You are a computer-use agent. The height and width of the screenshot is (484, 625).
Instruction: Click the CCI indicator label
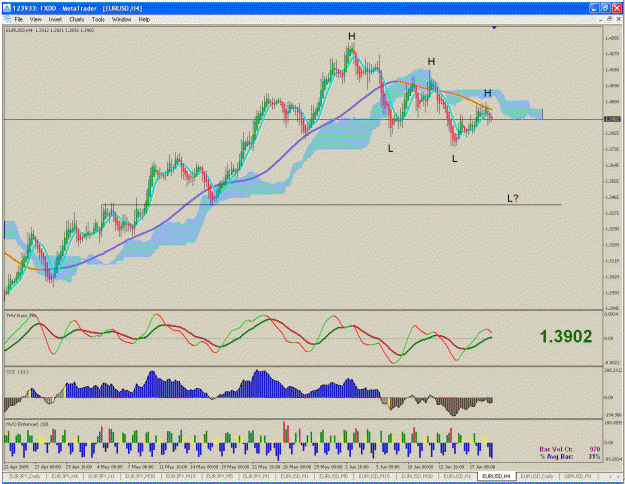(17, 372)
